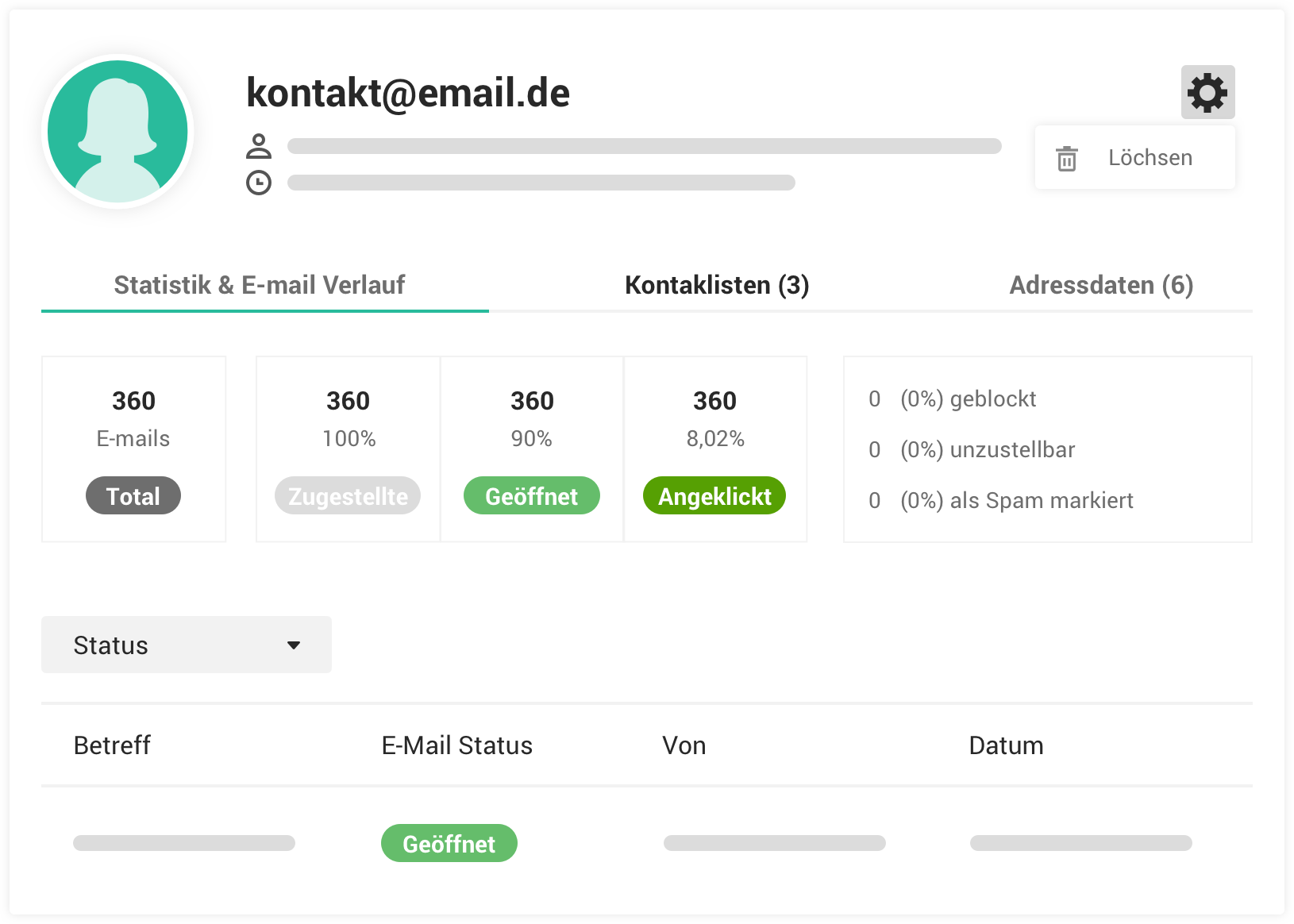1294x924 pixels.
Task: Click the green contact avatar
Action: [117, 131]
